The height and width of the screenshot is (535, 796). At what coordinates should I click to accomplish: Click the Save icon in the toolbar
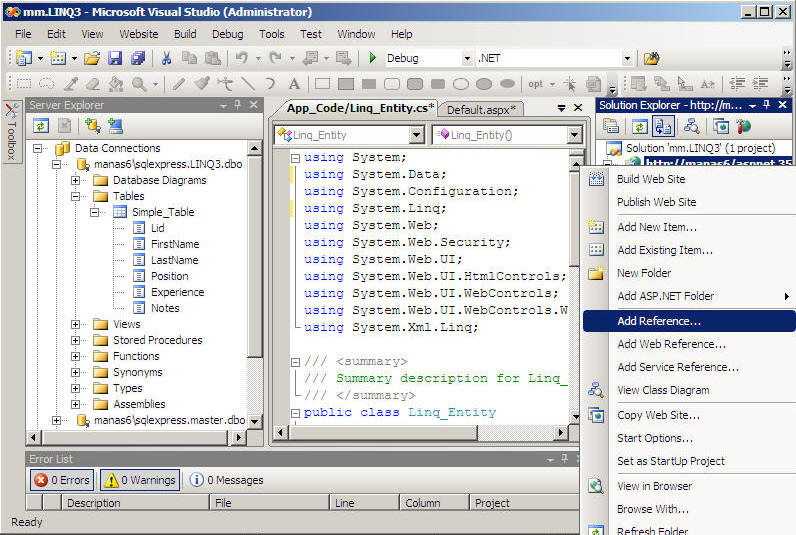[115, 58]
